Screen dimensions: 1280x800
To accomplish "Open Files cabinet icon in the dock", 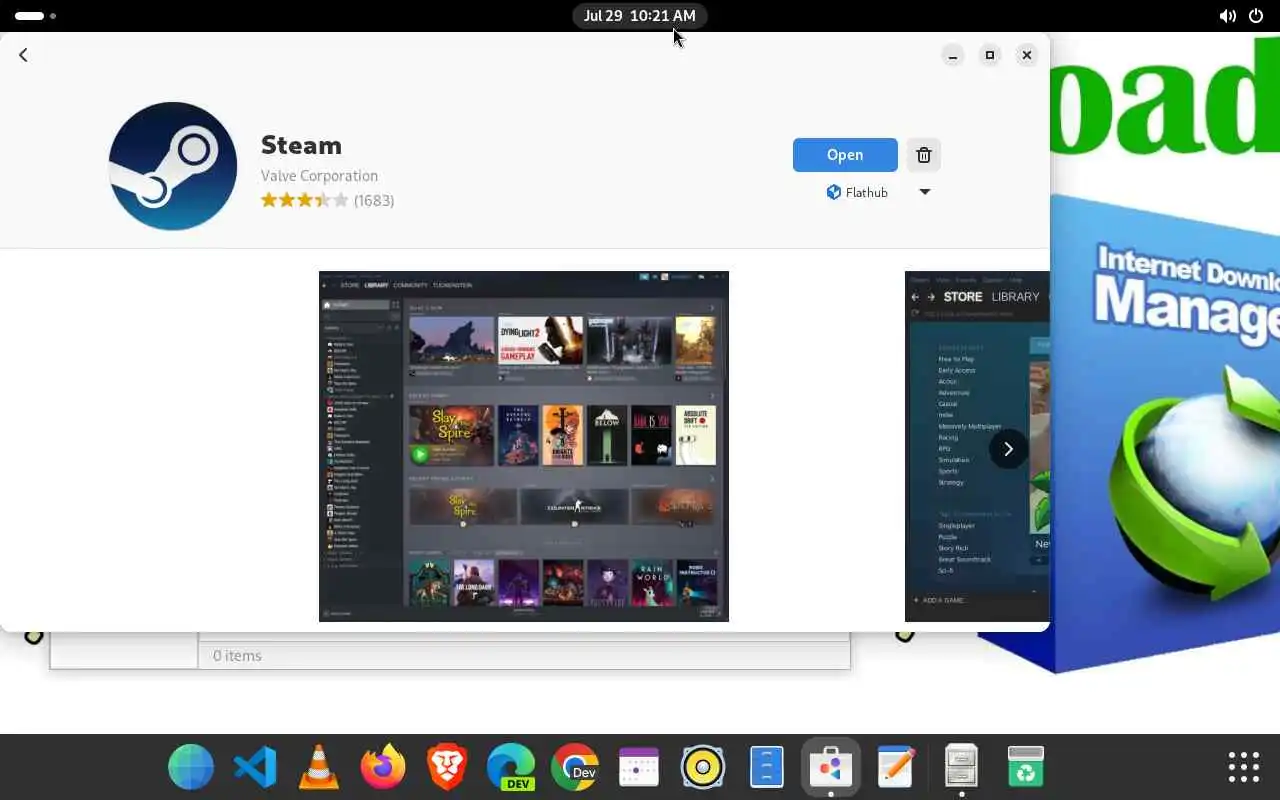I will (x=961, y=768).
